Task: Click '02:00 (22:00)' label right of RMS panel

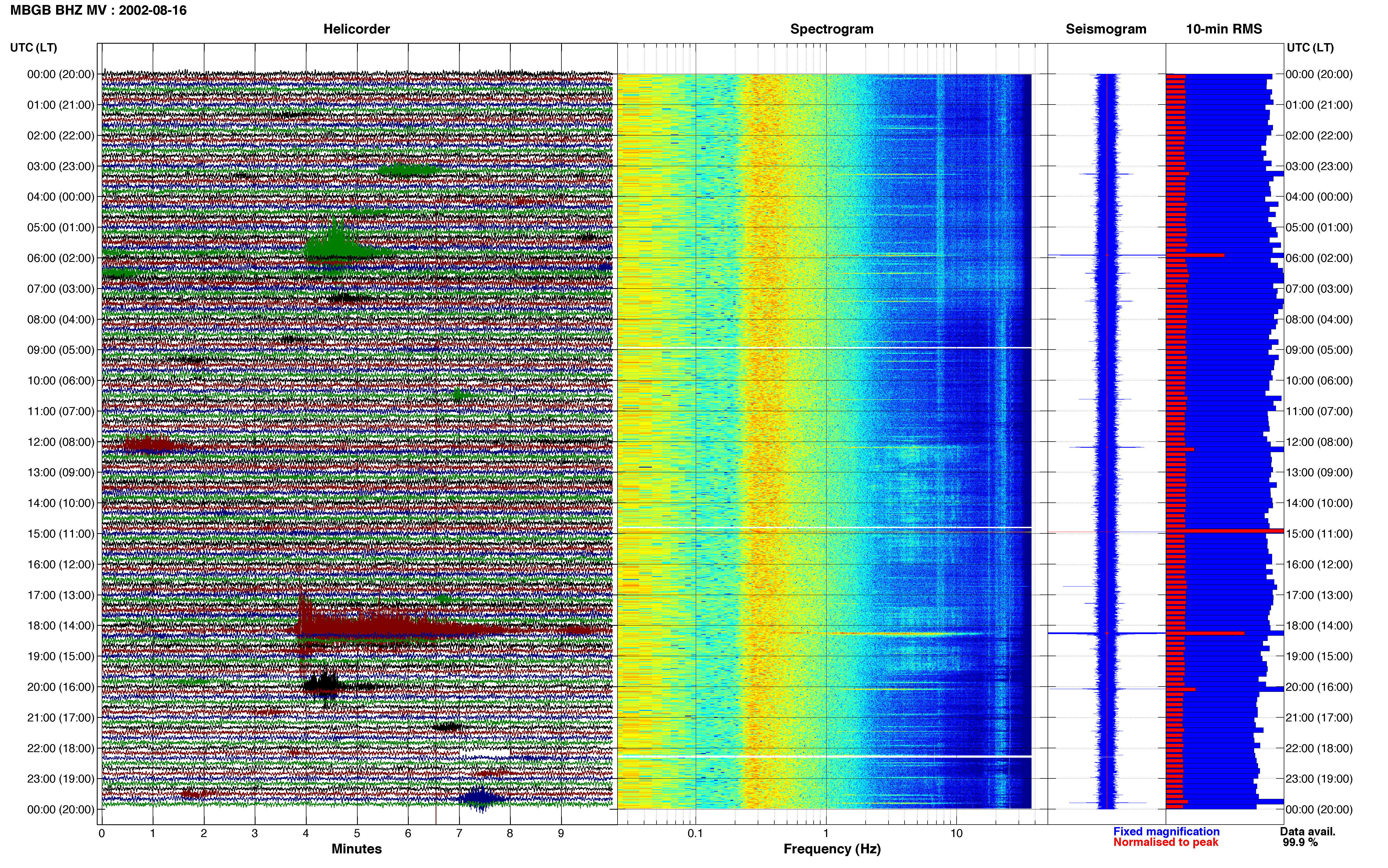Action: (1319, 135)
